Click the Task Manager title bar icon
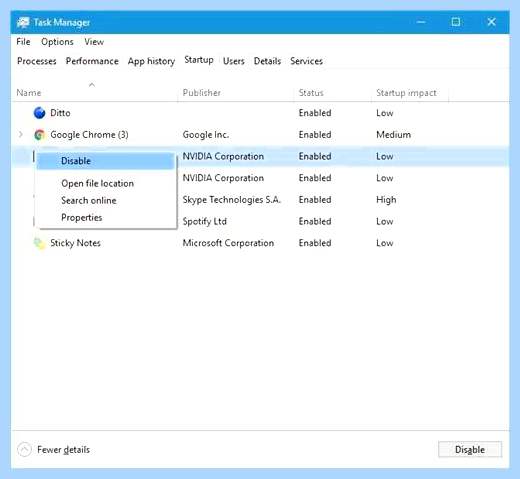Image resolution: width=520 pixels, height=479 pixels. [x=23, y=22]
